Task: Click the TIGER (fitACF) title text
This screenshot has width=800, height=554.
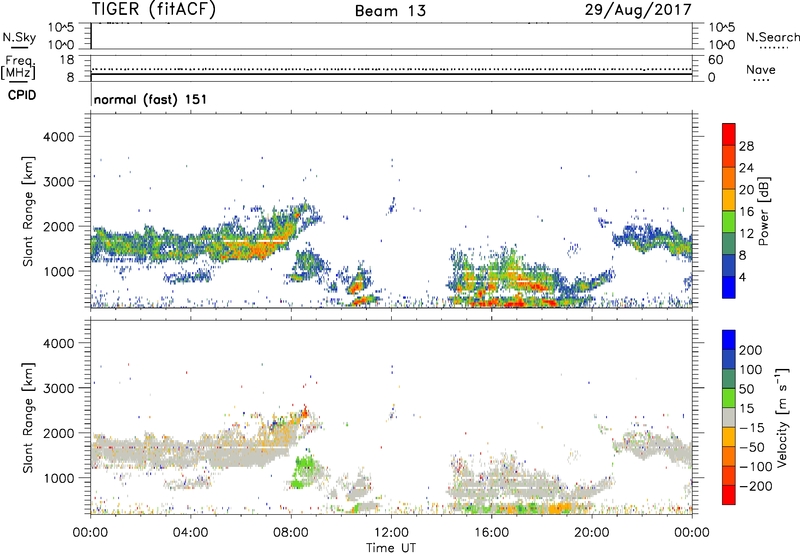Action: (153, 9)
